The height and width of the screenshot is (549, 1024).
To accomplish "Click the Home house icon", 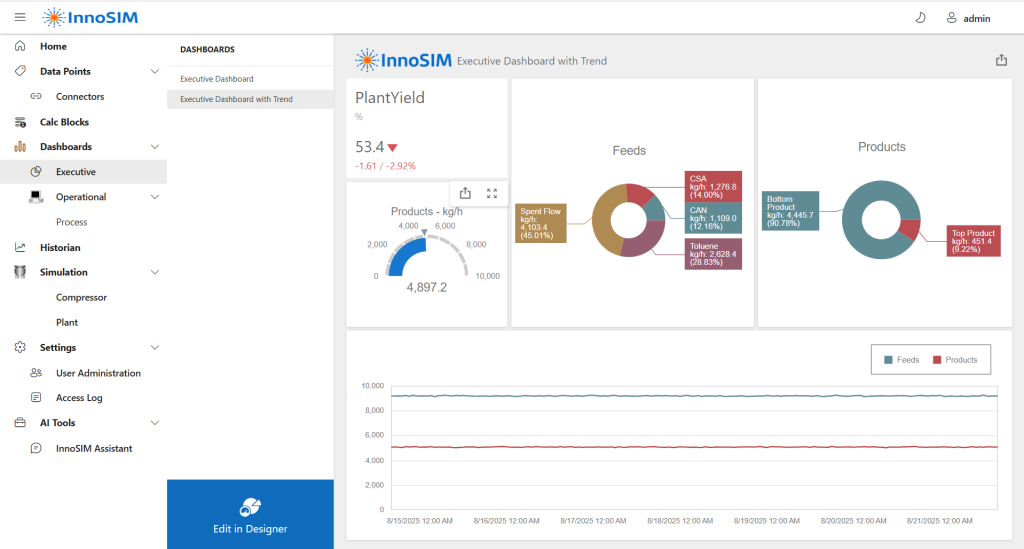I will 20,46.
